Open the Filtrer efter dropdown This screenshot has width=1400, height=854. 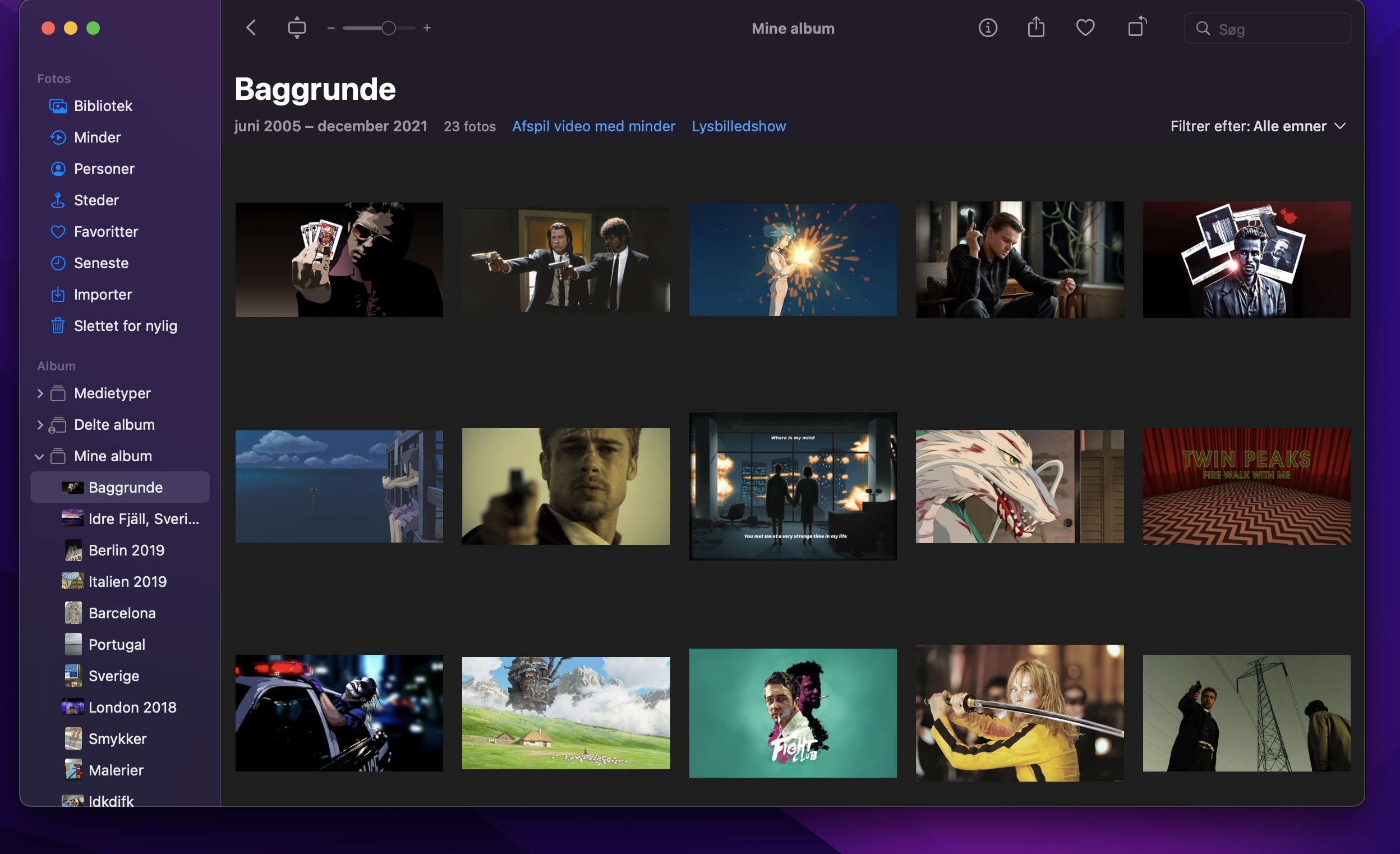coord(1258,126)
